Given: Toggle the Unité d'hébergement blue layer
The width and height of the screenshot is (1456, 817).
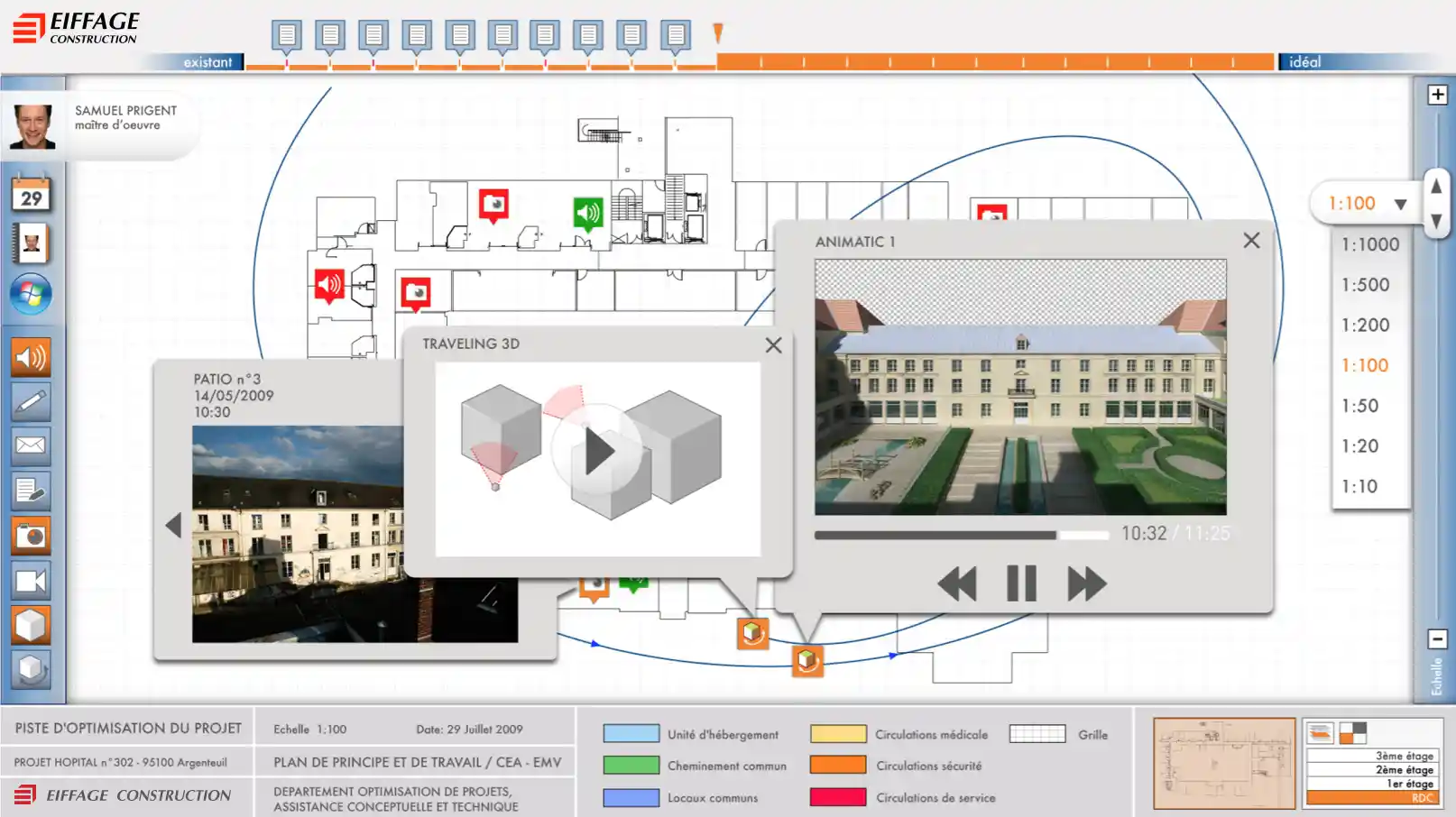Looking at the screenshot, I should pos(631,734).
